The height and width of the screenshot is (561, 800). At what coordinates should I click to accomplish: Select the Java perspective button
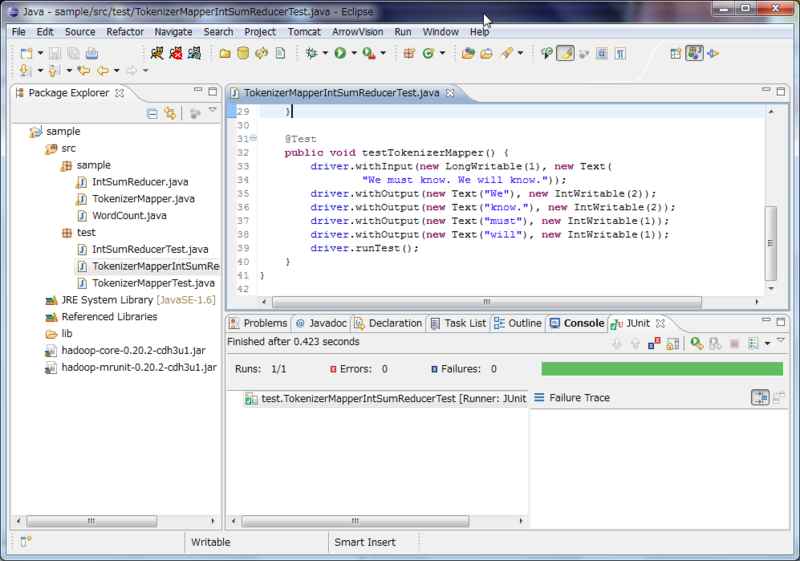694,53
